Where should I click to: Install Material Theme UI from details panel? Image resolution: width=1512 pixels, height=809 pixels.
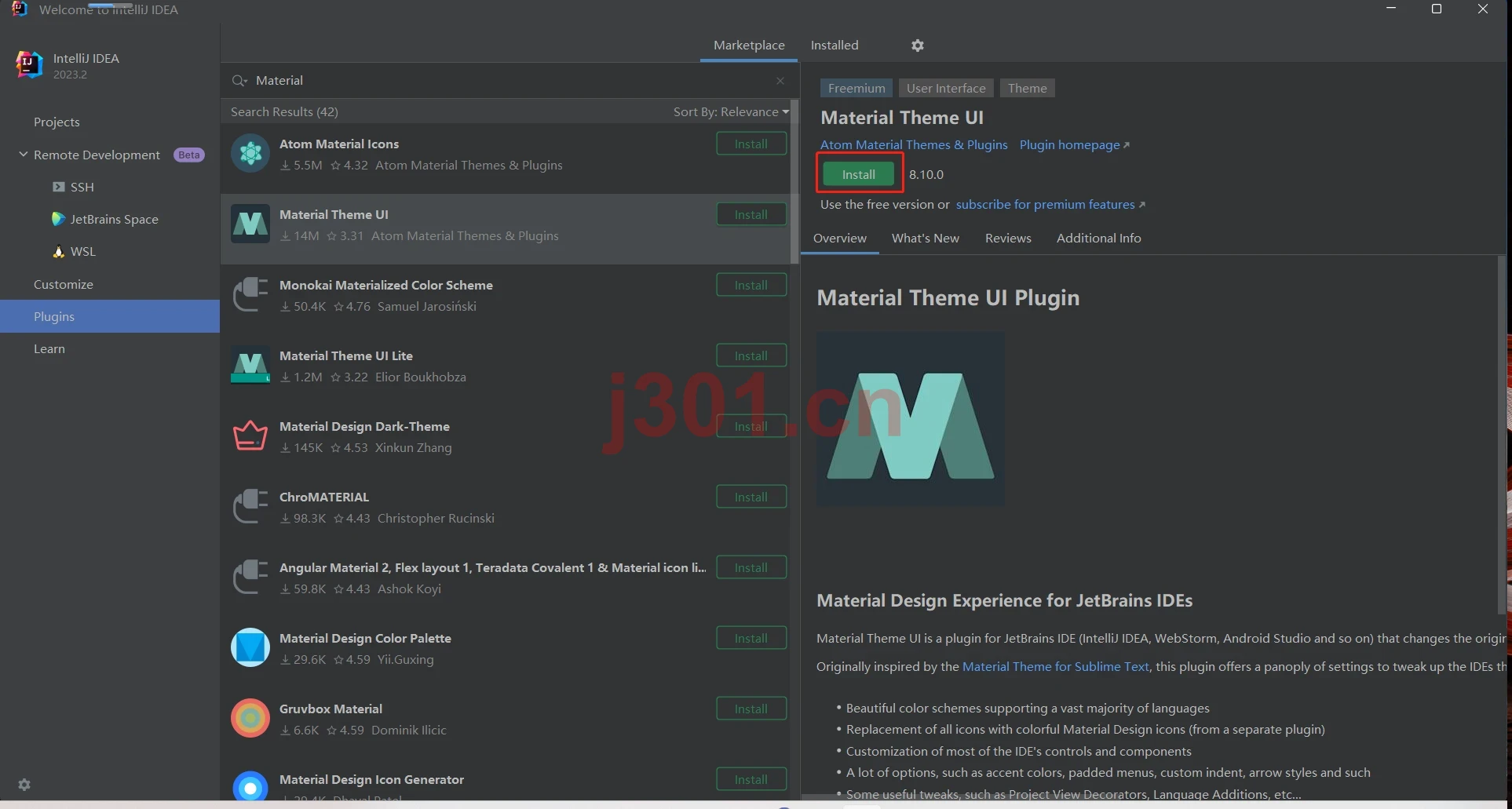tap(859, 174)
